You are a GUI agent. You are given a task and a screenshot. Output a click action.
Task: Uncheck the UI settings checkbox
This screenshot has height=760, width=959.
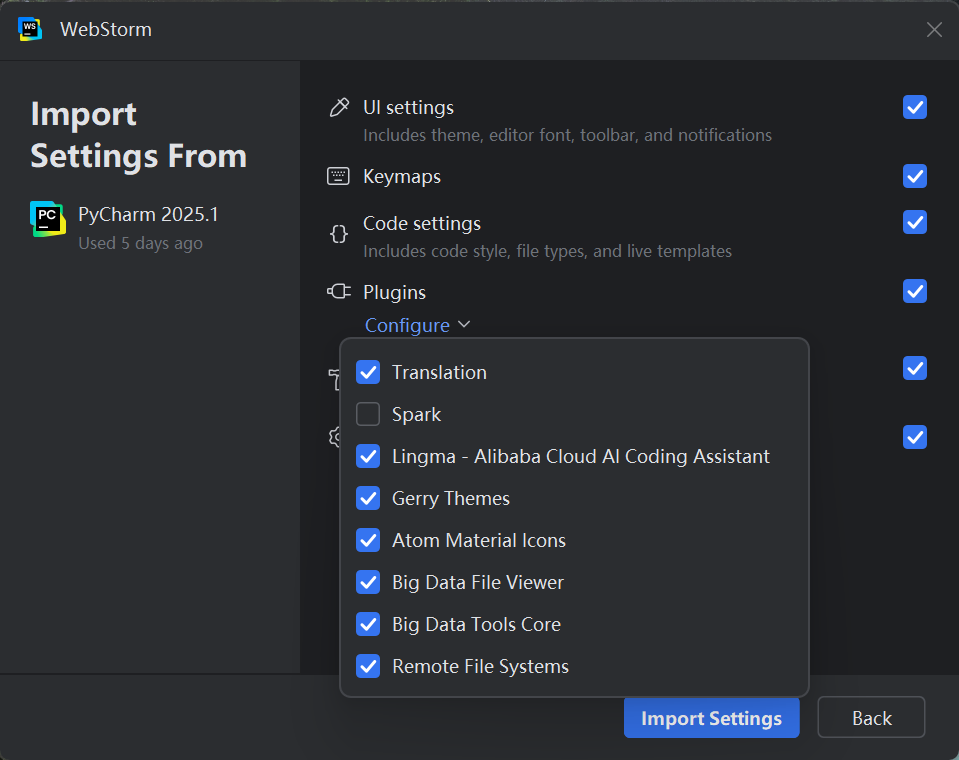pyautogui.click(x=915, y=107)
